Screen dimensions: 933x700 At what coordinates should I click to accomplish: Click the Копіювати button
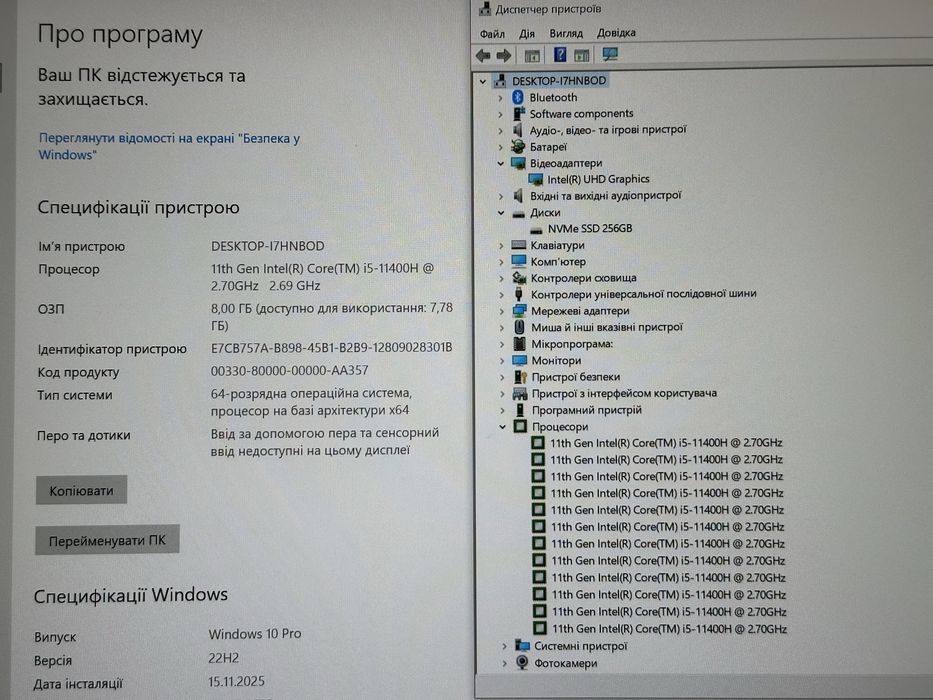click(x=81, y=490)
